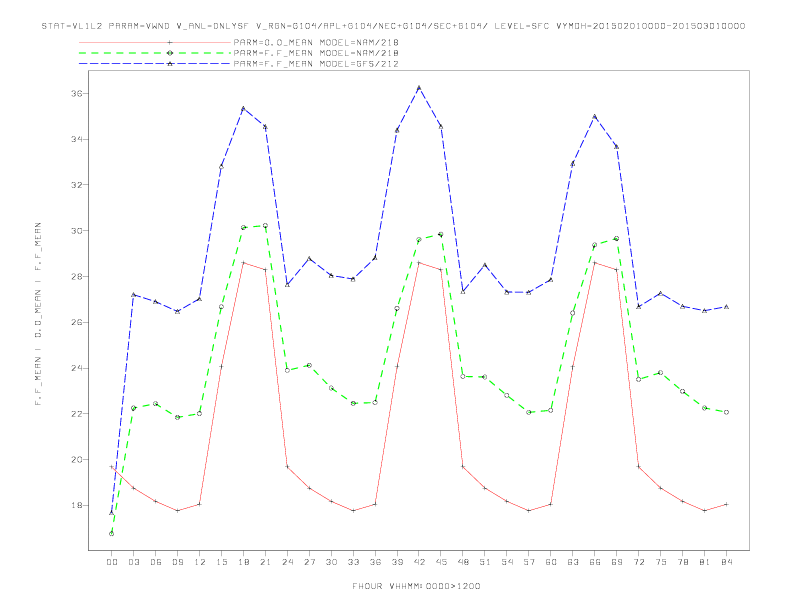Image resolution: width=792 pixels, height=612 pixels.
Task: Click x-axis forecast hour label 48
Action: click(x=463, y=562)
